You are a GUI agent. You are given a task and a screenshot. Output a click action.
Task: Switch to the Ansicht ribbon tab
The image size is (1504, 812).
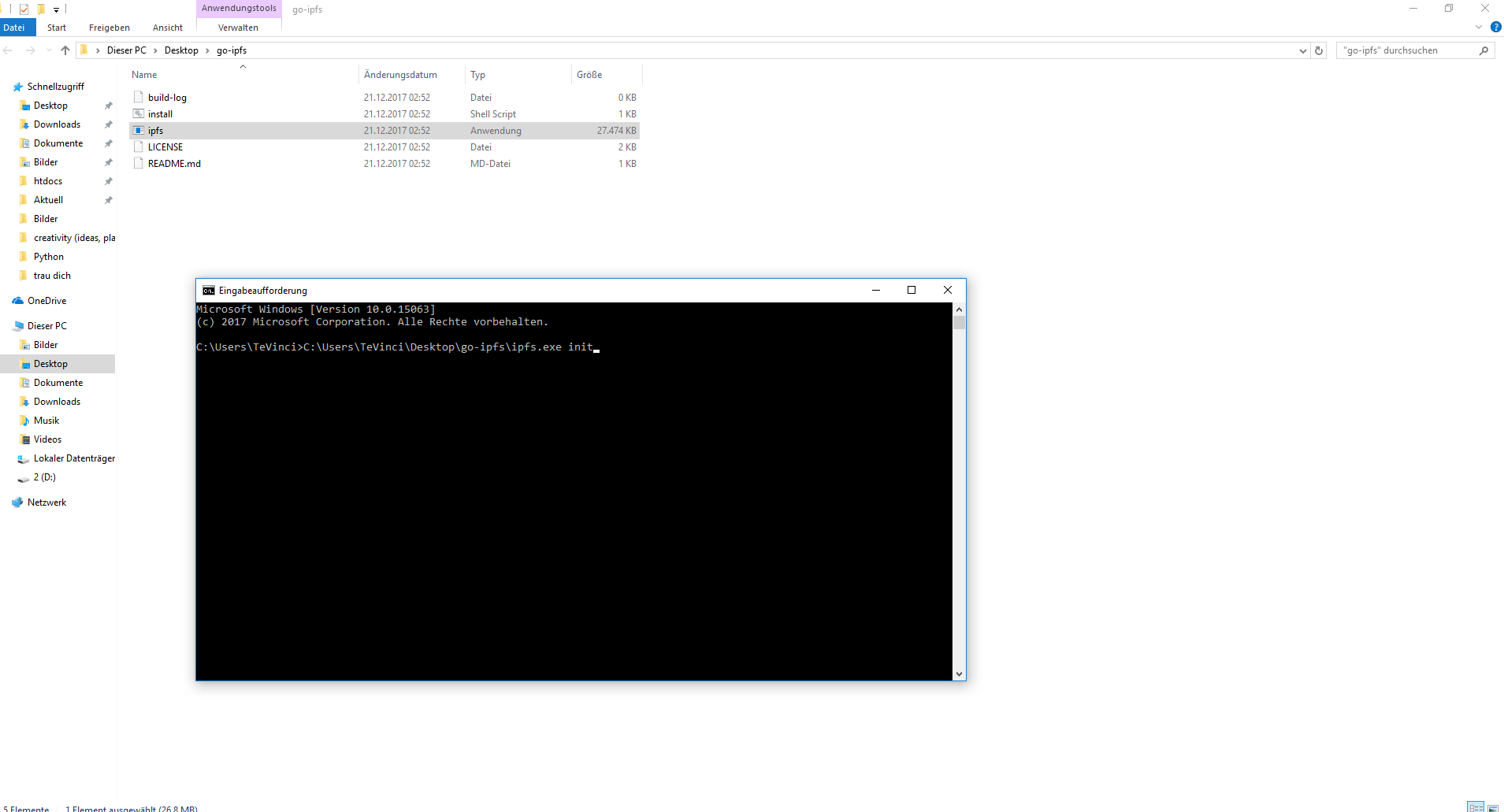click(x=167, y=28)
